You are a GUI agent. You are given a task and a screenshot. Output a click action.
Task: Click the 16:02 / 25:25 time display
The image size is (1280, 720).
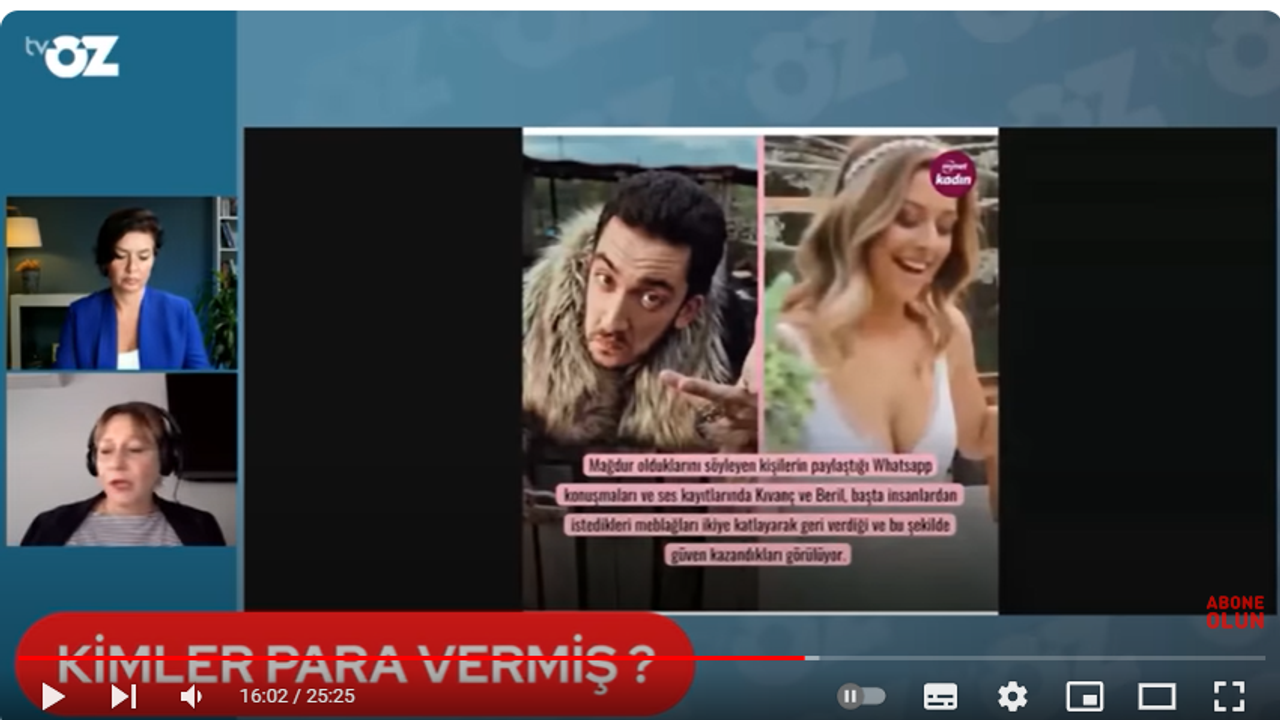(x=297, y=696)
